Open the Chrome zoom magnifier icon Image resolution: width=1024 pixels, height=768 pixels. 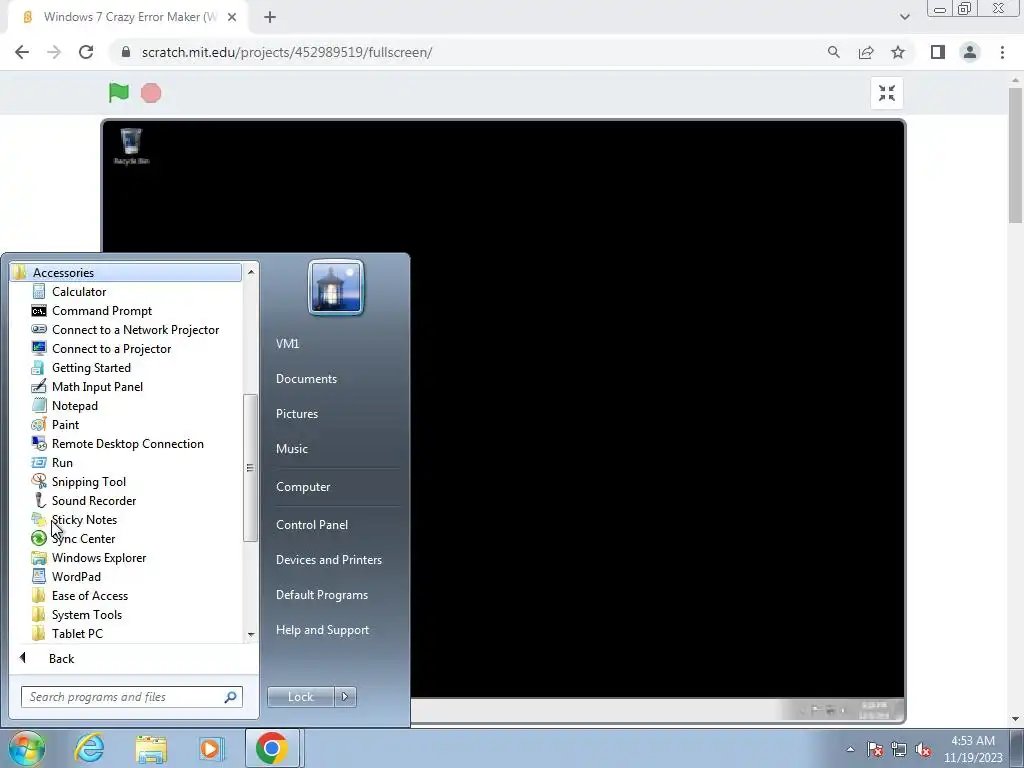[833, 52]
